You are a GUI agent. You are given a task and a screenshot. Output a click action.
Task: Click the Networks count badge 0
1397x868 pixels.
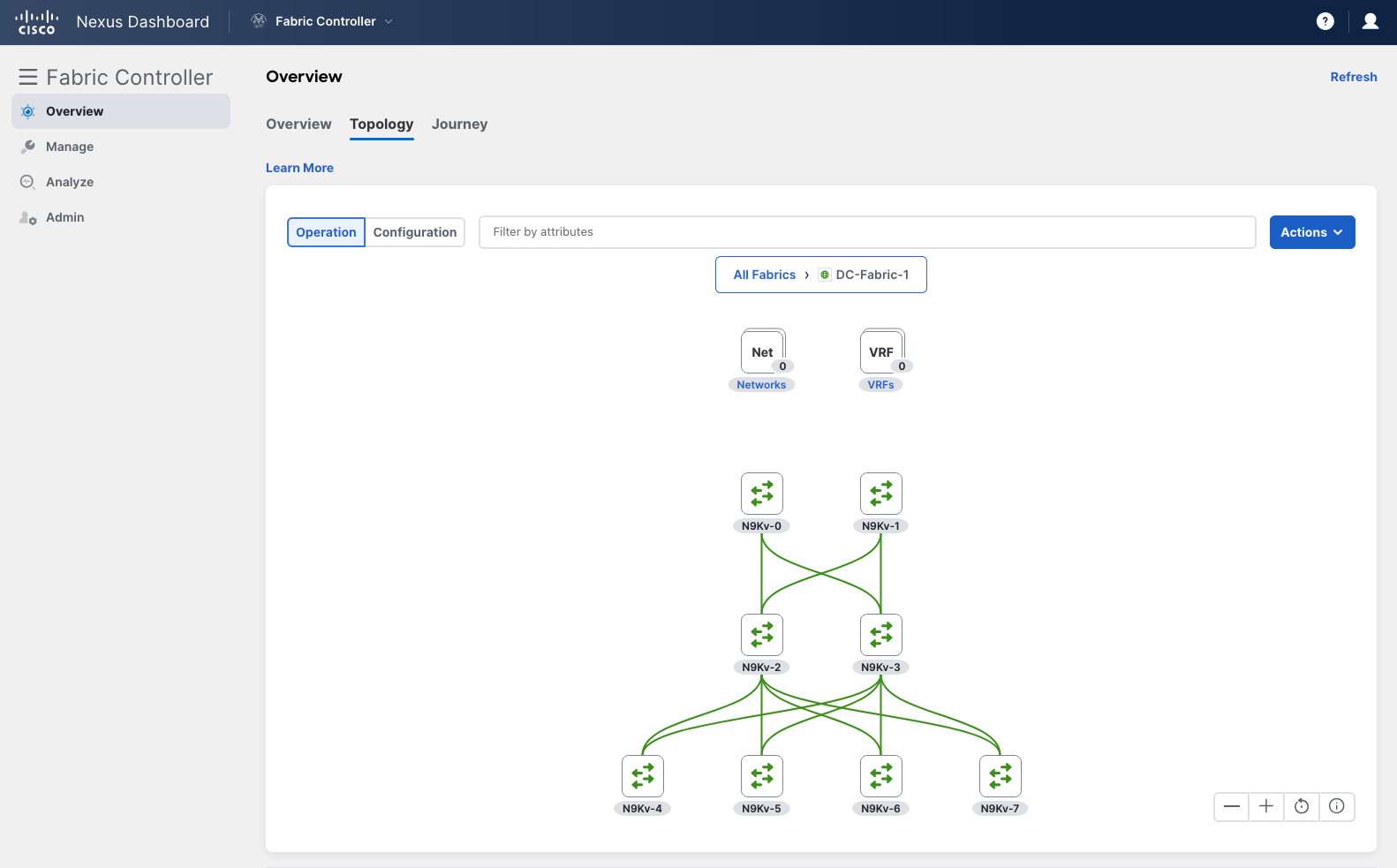(782, 366)
